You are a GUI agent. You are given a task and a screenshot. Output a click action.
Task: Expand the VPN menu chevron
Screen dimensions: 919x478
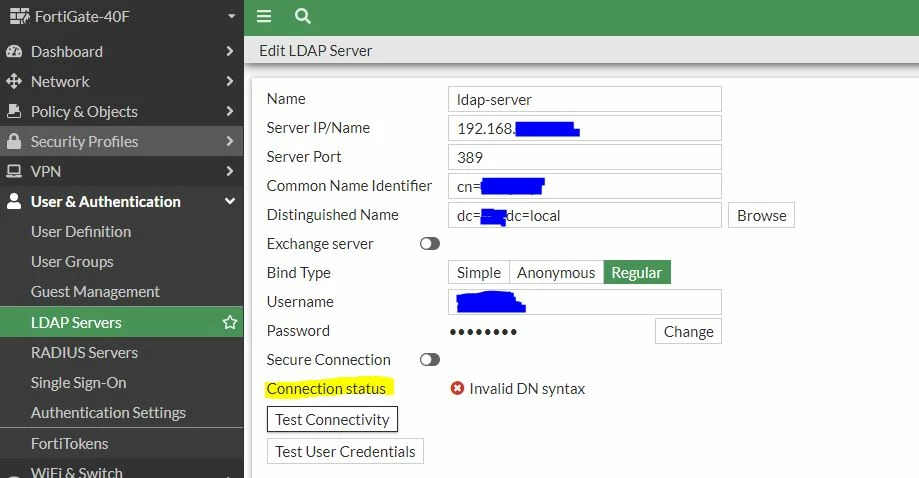pyautogui.click(x=230, y=171)
